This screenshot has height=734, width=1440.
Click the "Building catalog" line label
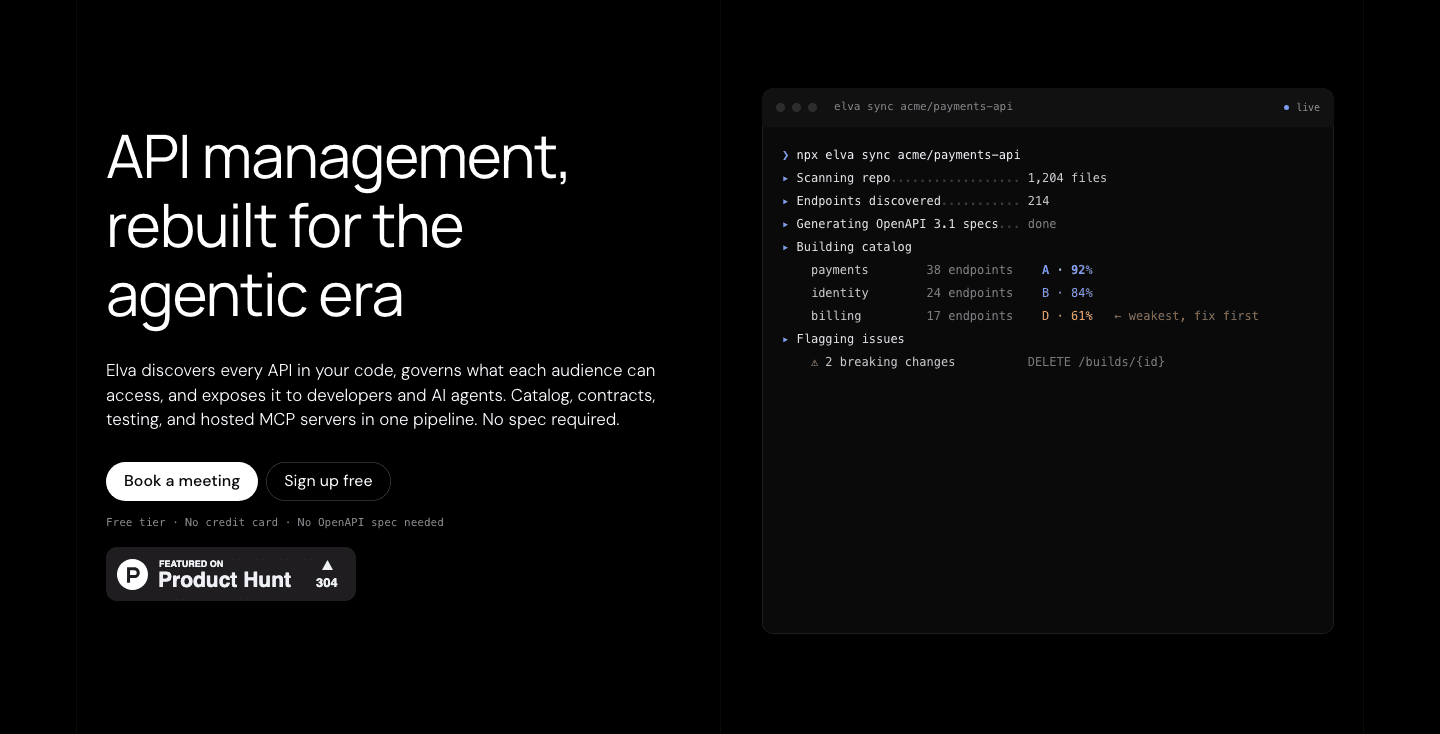[x=854, y=247]
